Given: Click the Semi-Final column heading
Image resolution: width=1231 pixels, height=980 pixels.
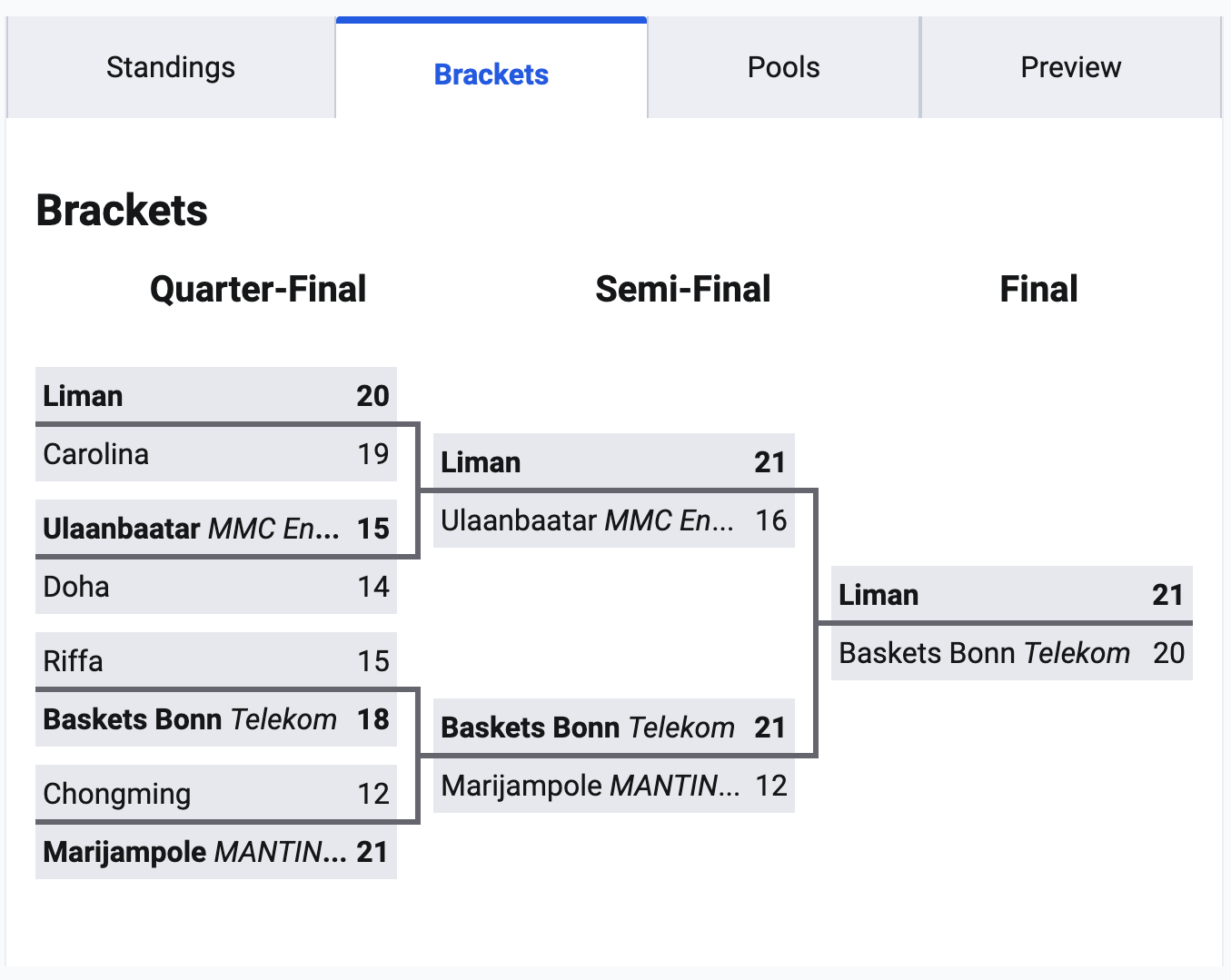Looking at the screenshot, I should click(x=682, y=289).
